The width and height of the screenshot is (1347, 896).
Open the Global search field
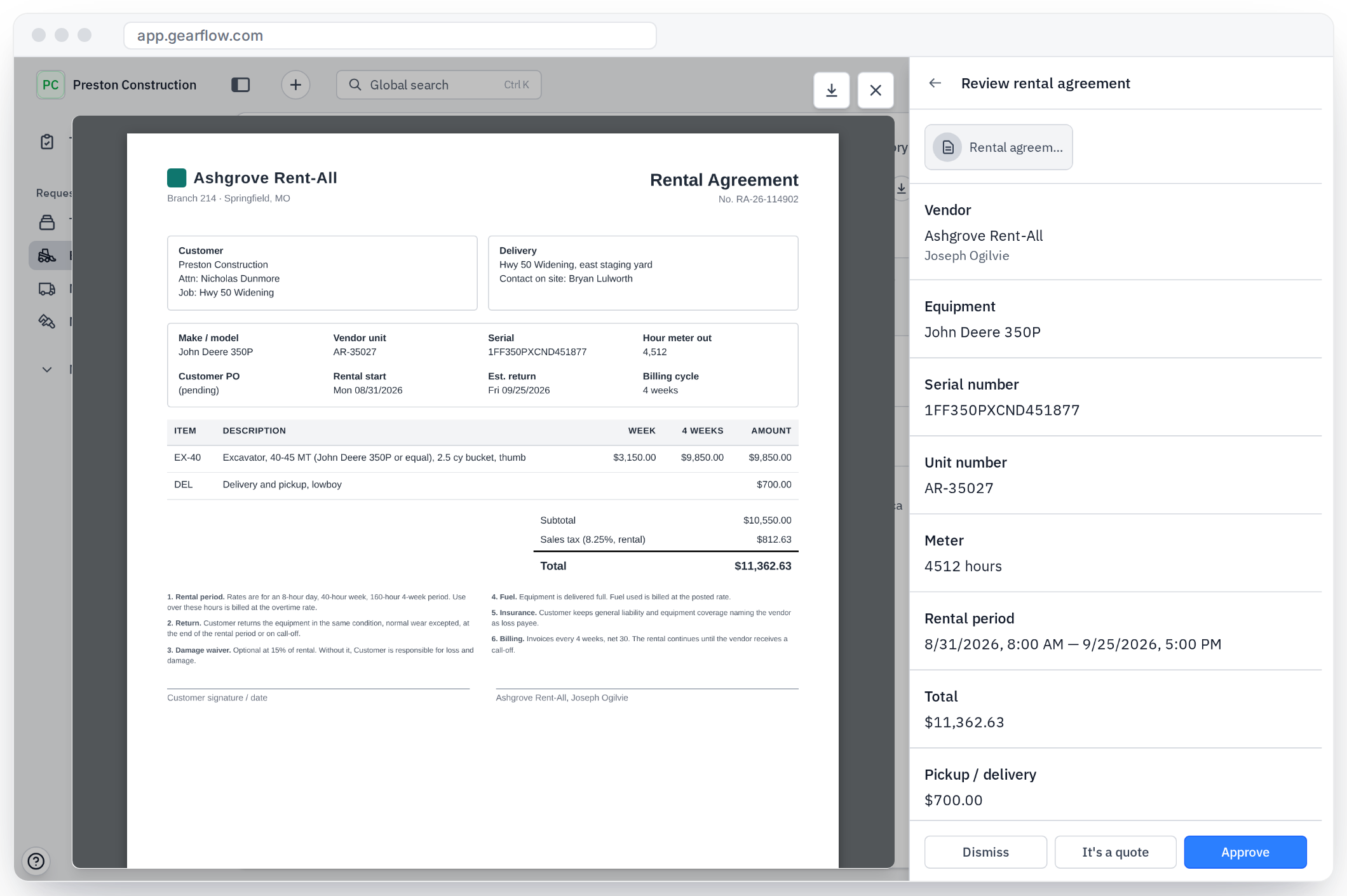pos(438,85)
